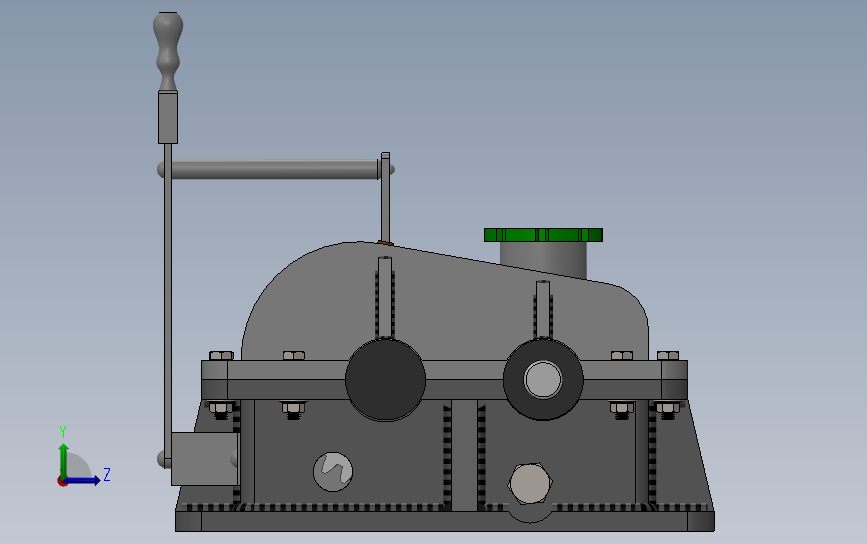Select the "Y" axis label

pyautogui.click(x=63, y=432)
